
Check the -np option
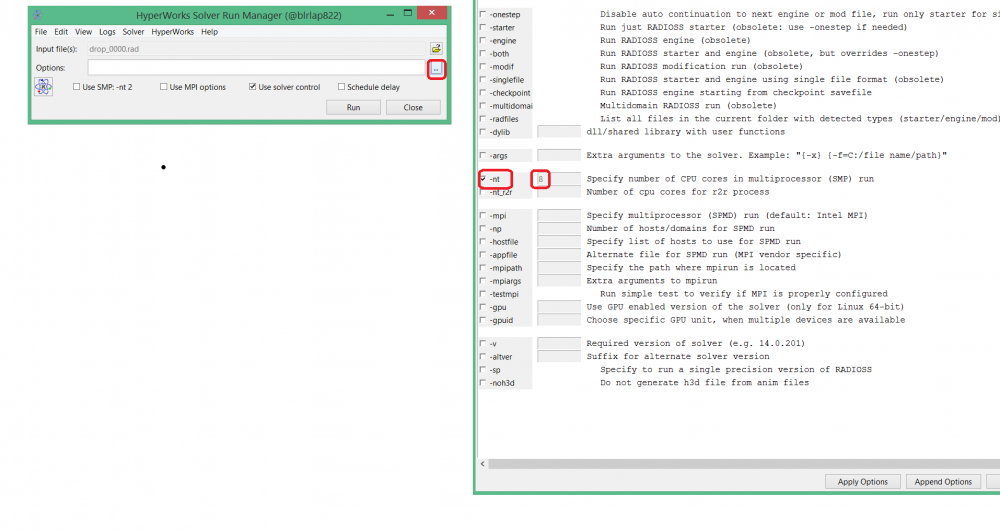[483, 228]
